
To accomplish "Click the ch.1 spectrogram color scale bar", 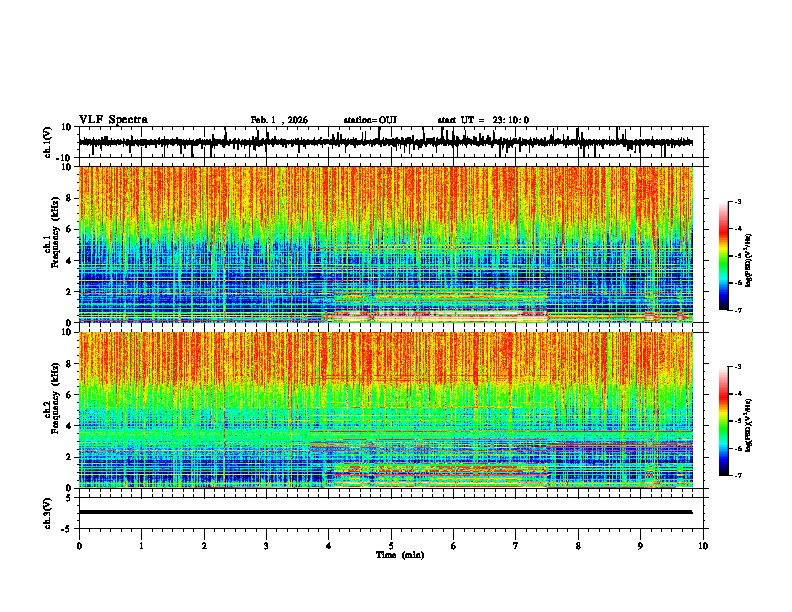I will [x=723, y=256].
